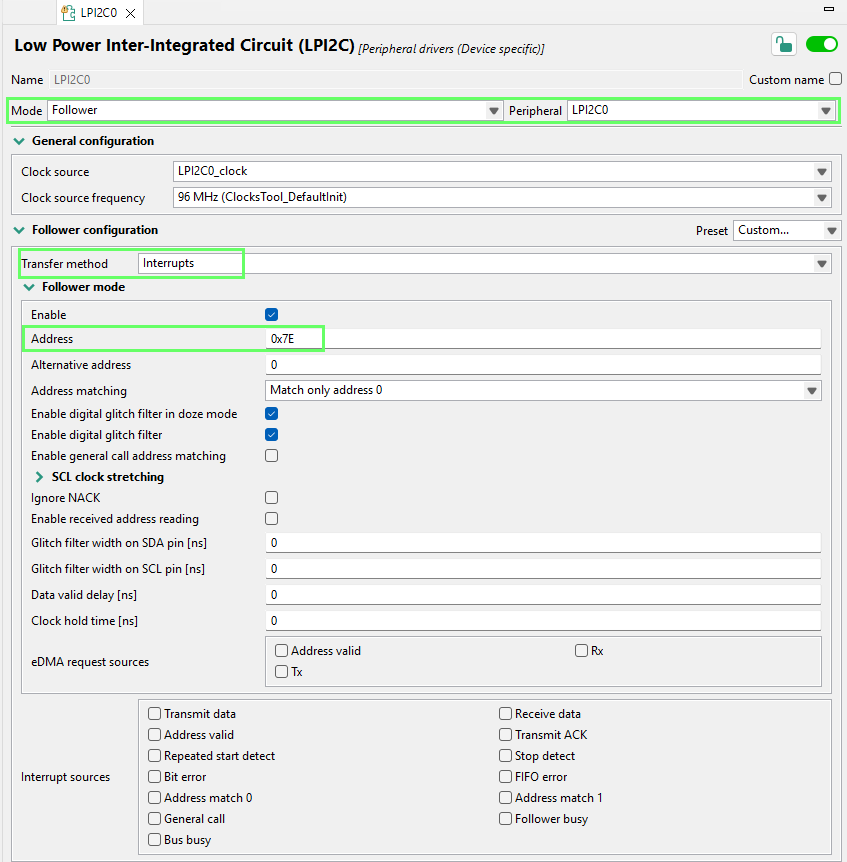Enable the General call interrupt source
The image size is (847, 862).
click(x=154, y=819)
